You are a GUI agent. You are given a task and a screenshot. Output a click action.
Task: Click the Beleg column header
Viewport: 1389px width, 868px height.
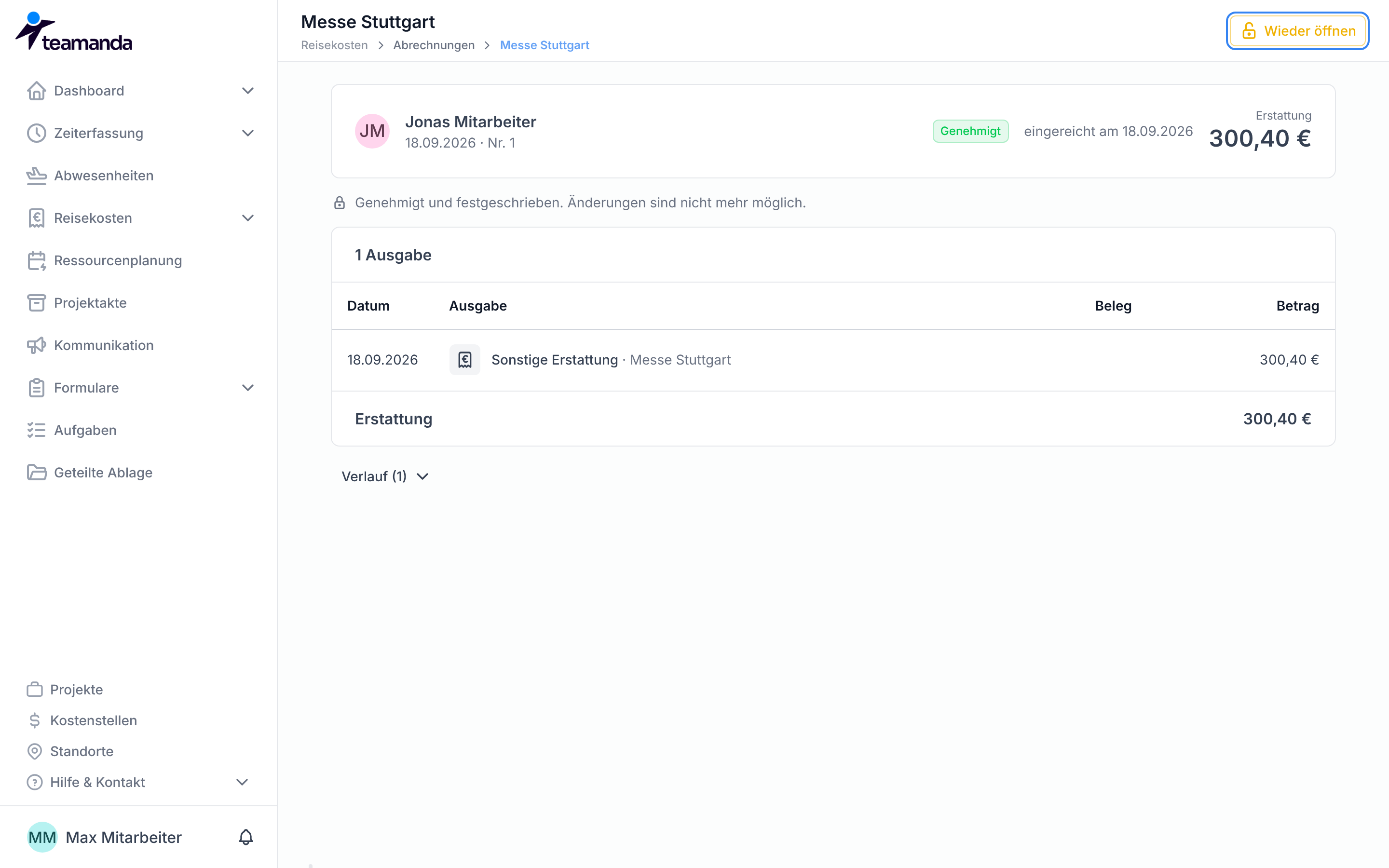point(1113,306)
